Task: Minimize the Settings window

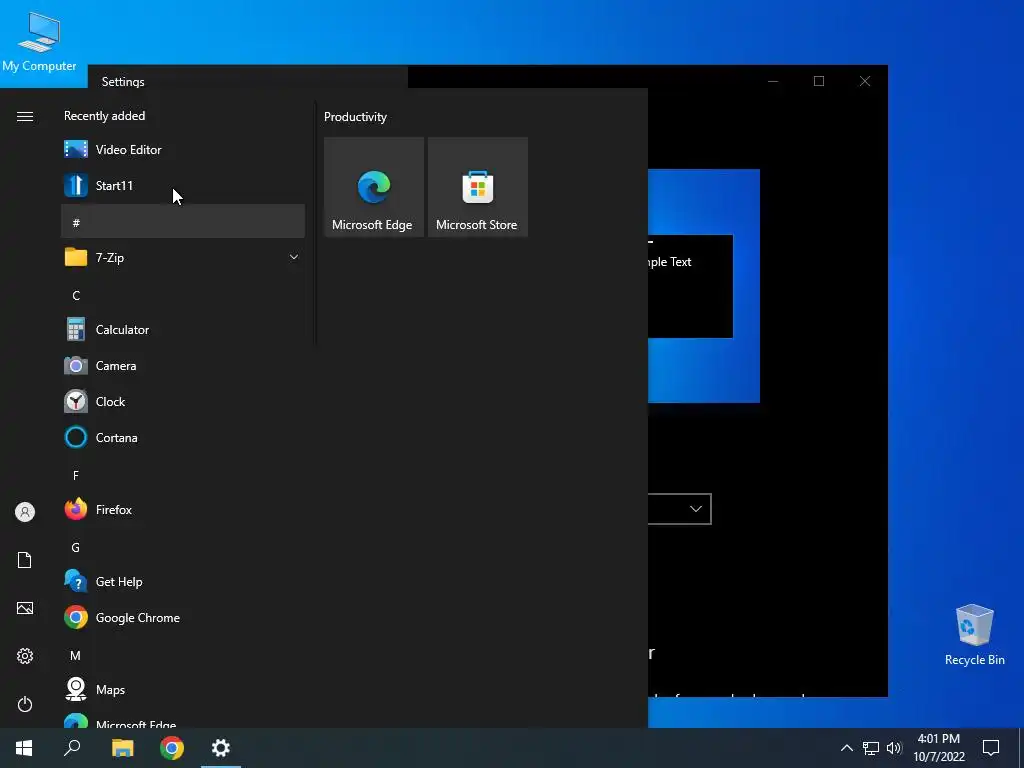Action: [773, 81]
